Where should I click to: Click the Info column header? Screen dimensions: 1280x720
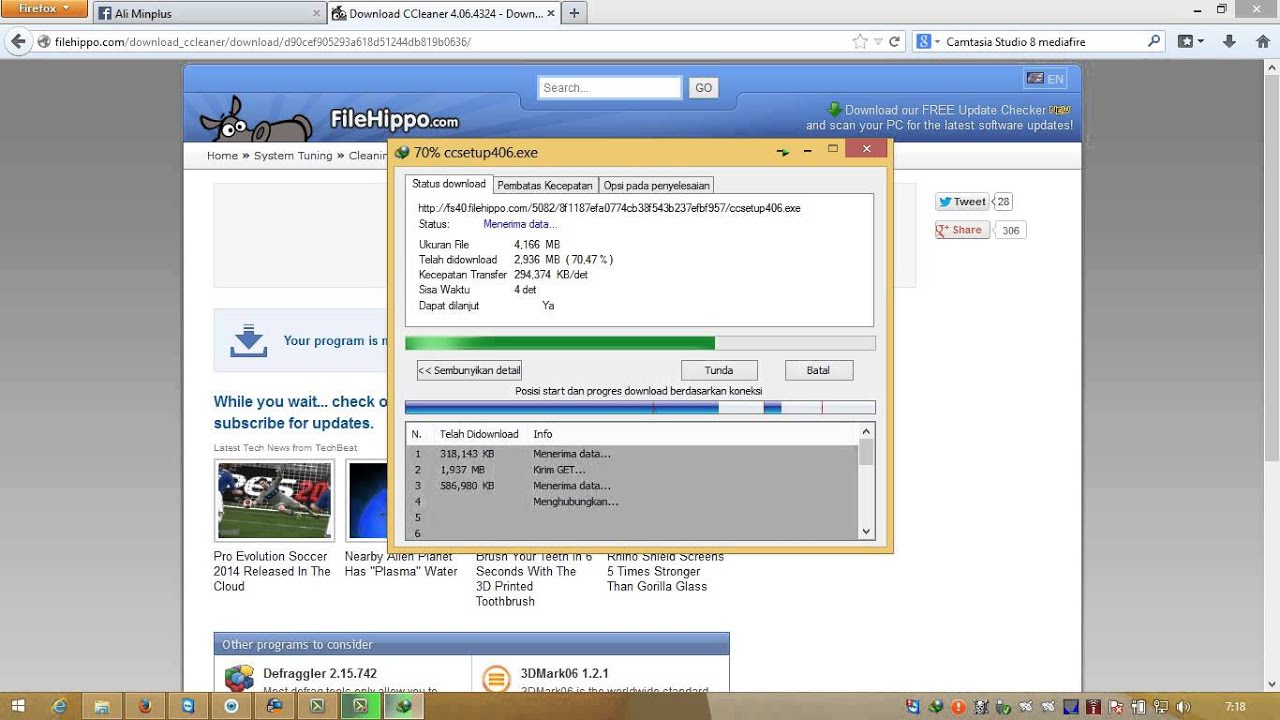(543, 434)
